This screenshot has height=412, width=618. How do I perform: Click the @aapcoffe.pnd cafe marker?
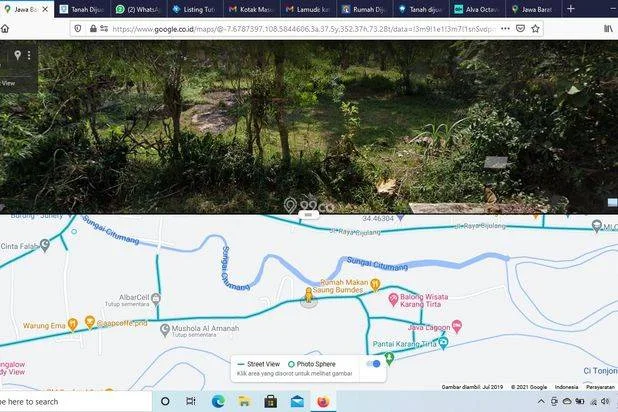pyautogui.click(x=90, y=323)
